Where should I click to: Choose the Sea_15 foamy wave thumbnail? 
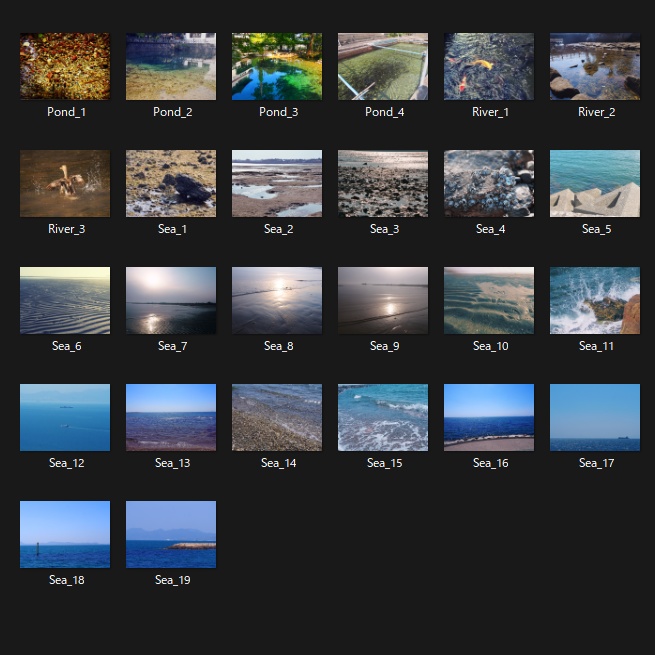coord(383,417)
